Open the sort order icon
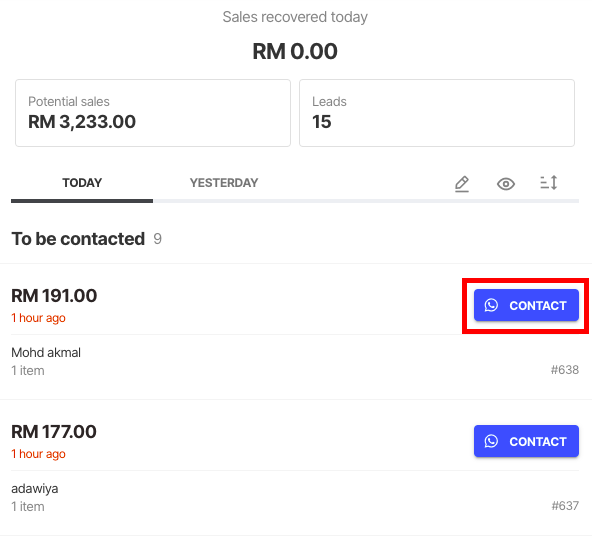Screen dimensions: 592x539 549,183
